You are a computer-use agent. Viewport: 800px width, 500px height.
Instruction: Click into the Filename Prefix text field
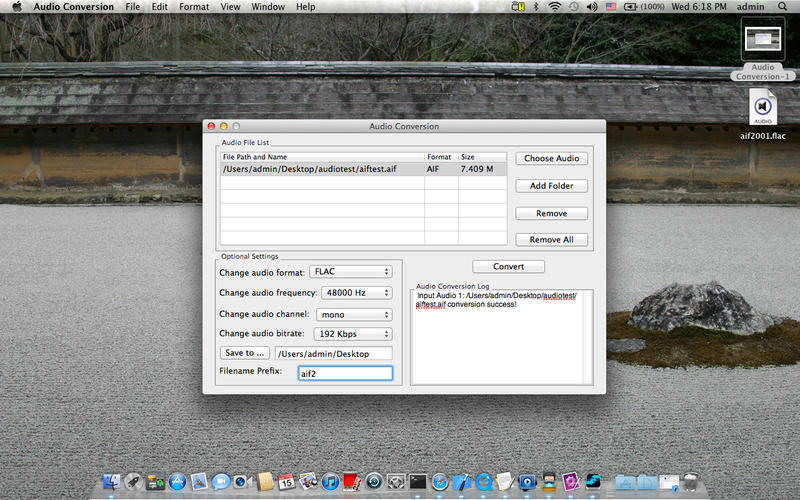coord(345,373)
